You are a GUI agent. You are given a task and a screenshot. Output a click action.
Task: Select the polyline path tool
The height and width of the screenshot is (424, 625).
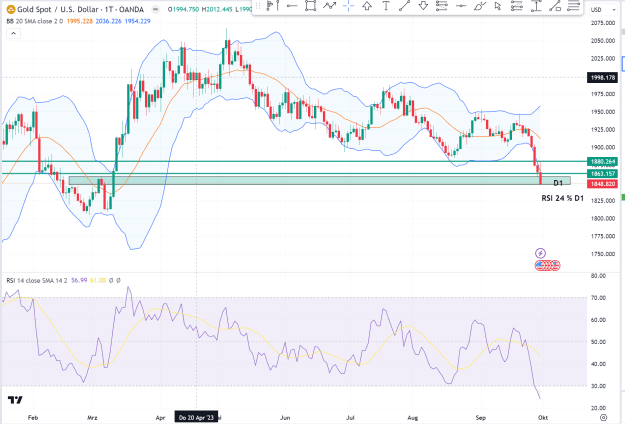pyautogui.click(x=330, y=6)
